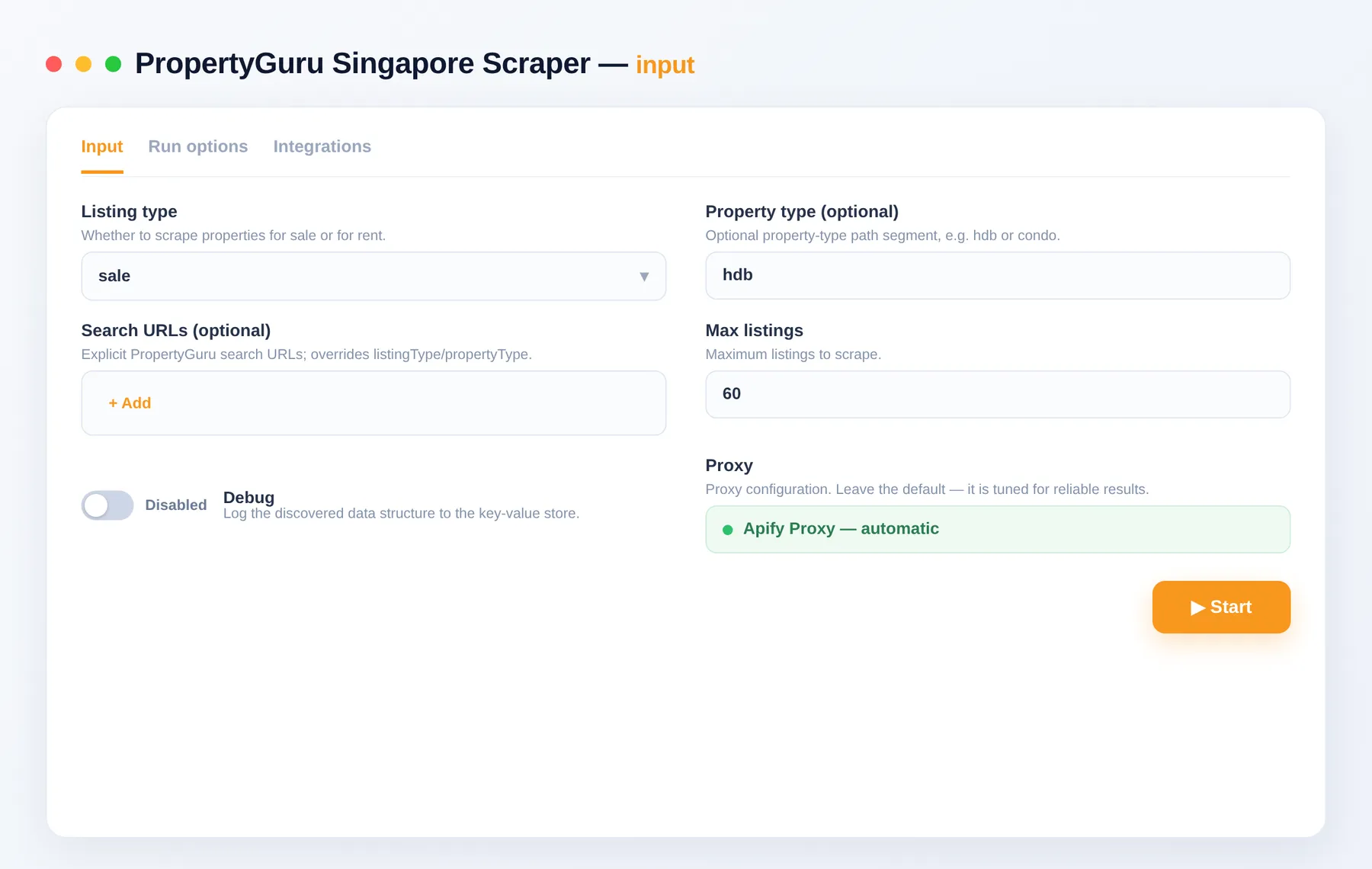Click the 'Listing type' label
Screen dimensions: 1372x869
130,212
